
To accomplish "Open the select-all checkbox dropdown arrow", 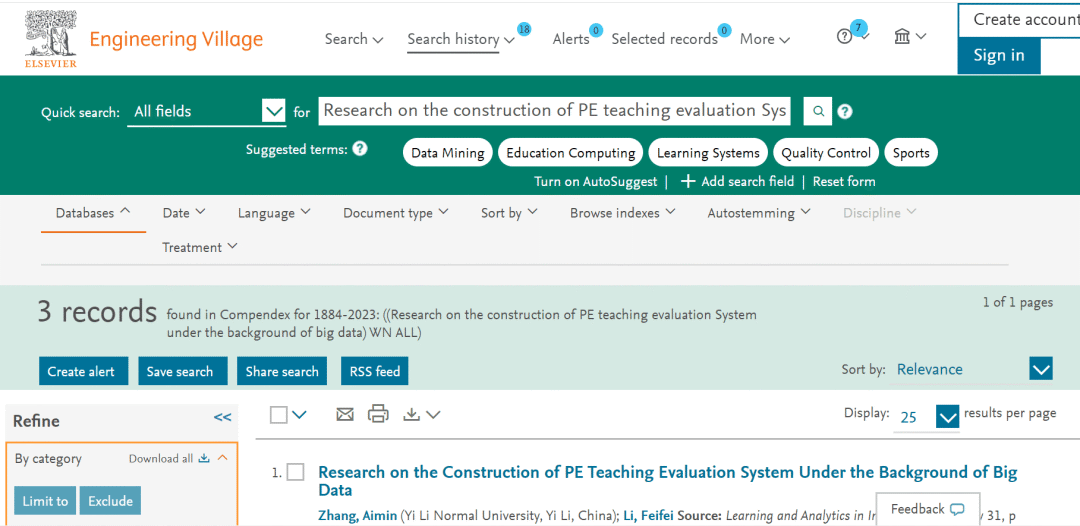I will pos(299,414).
